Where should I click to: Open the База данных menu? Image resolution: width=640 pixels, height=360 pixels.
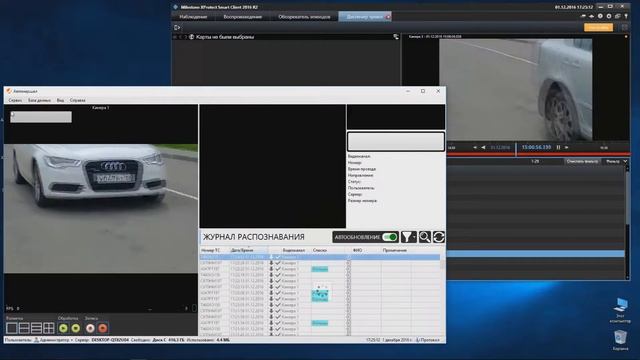click(x=40, y=100)
